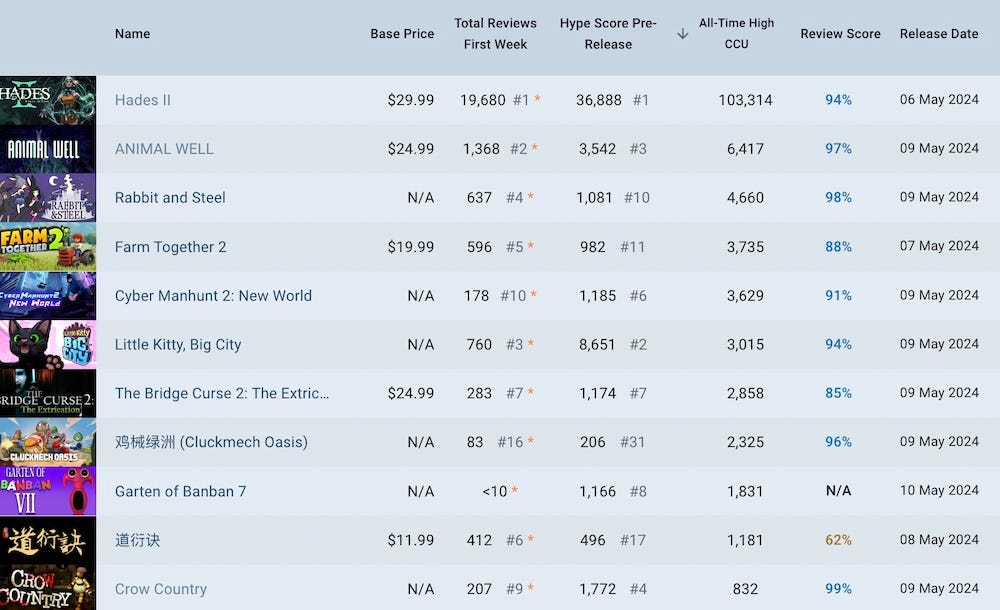Select the 6,417 CCU value
This screenshot has height=610, width=1000.
(745, 149)
